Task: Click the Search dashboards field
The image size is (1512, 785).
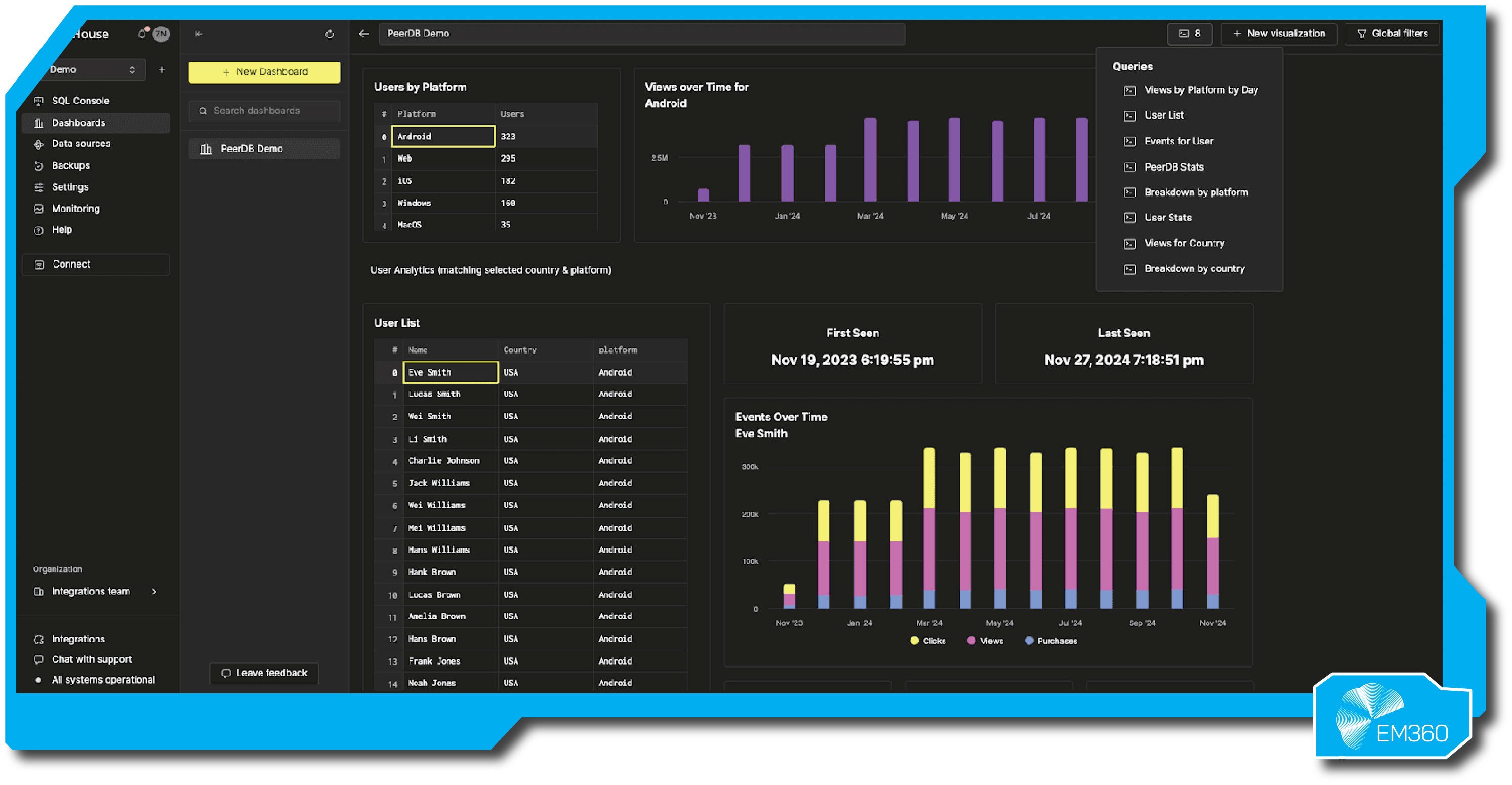Action: click(264, 110)
